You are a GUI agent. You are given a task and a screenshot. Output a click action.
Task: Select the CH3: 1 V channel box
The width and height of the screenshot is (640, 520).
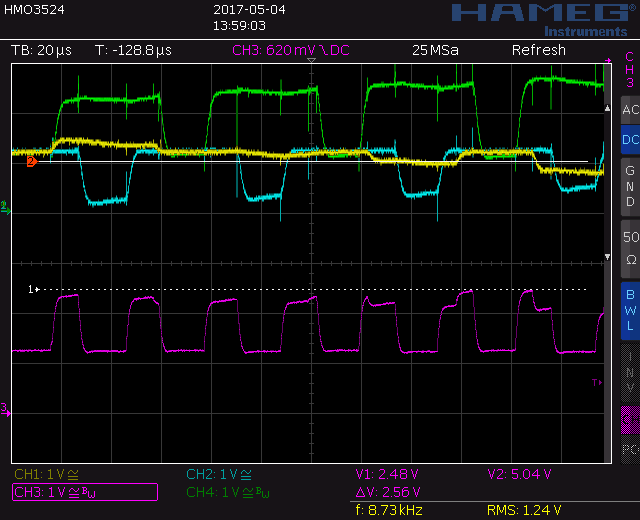tap(85, 492)
